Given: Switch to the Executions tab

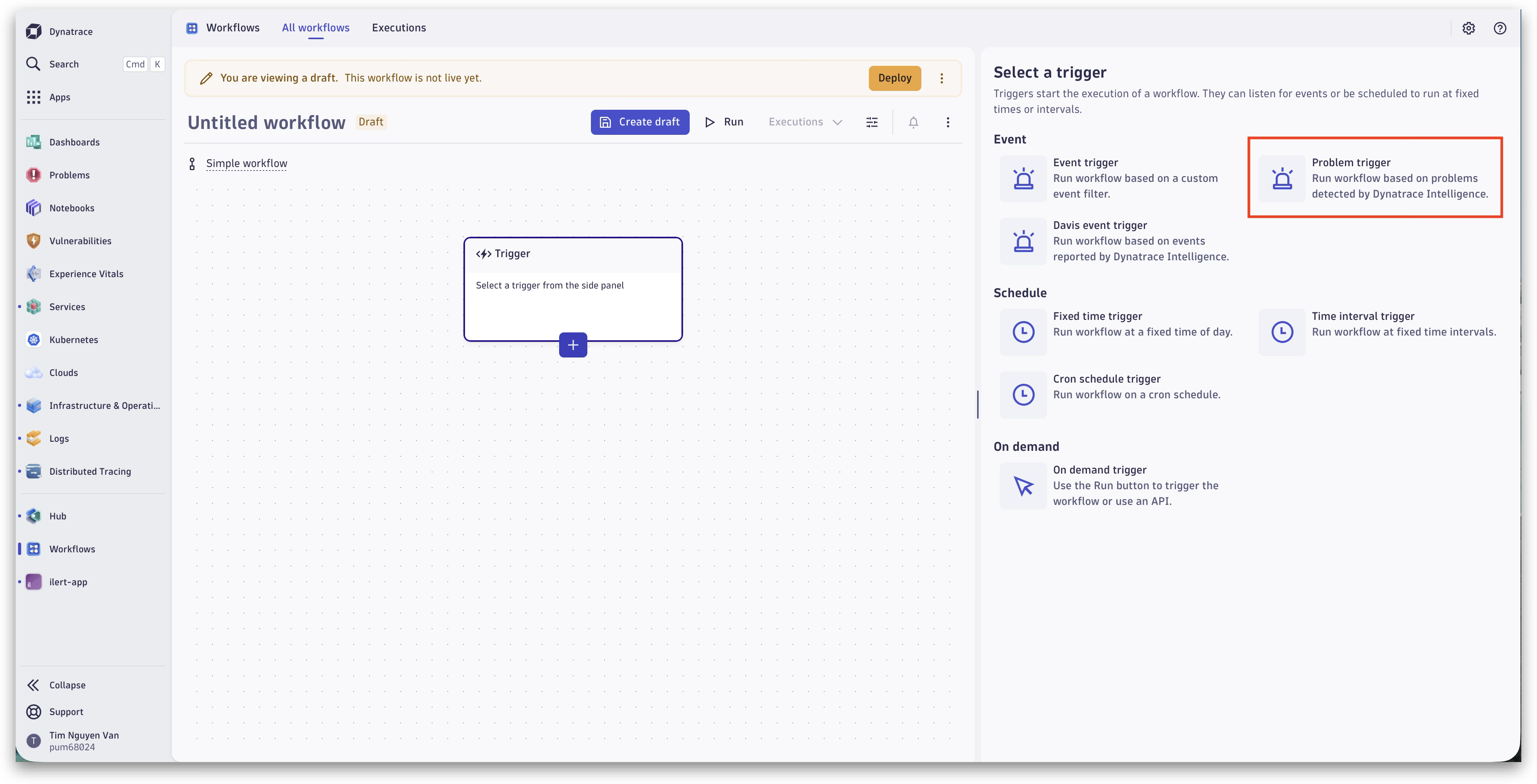Looking at the screenshot, I should pos(399,27).
